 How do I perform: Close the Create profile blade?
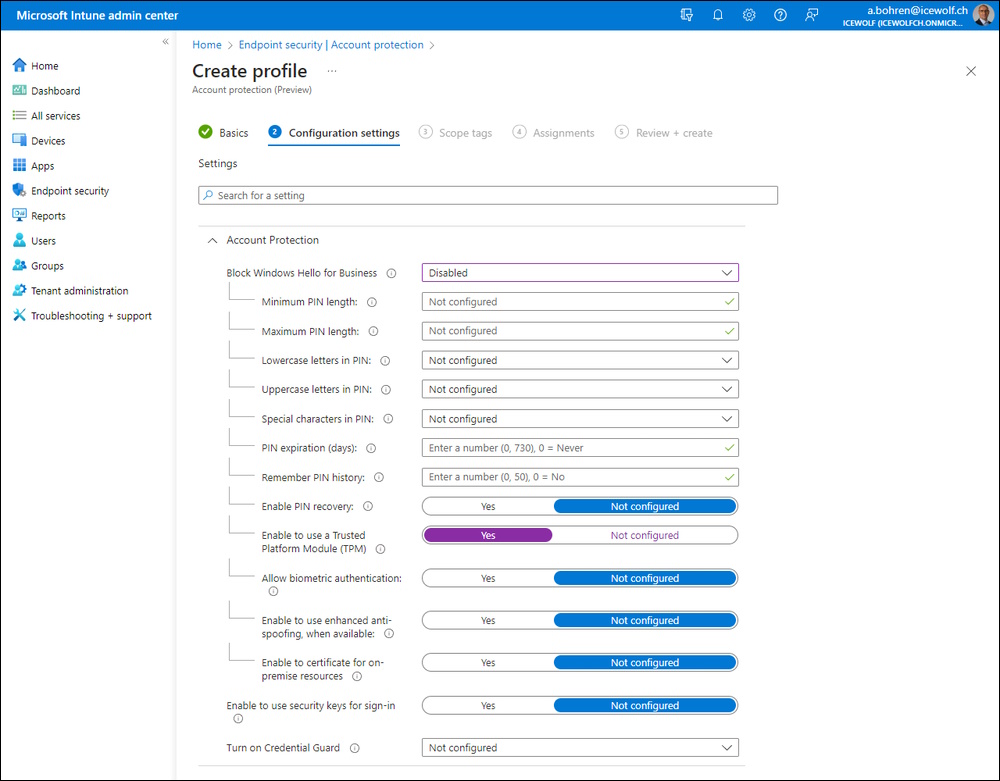[x=971, y=71]
